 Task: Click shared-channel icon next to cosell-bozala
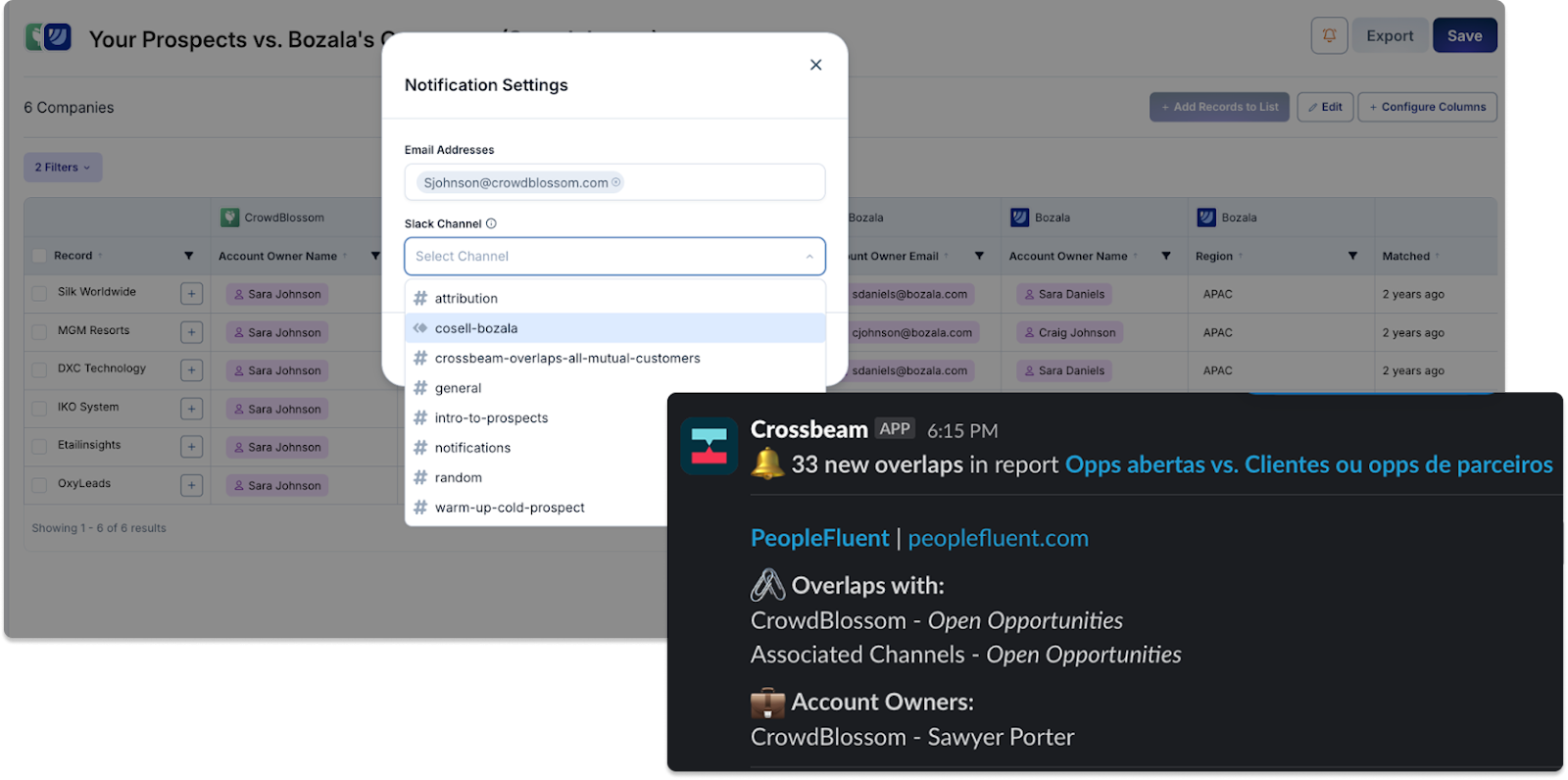click(x=420, y=328)
